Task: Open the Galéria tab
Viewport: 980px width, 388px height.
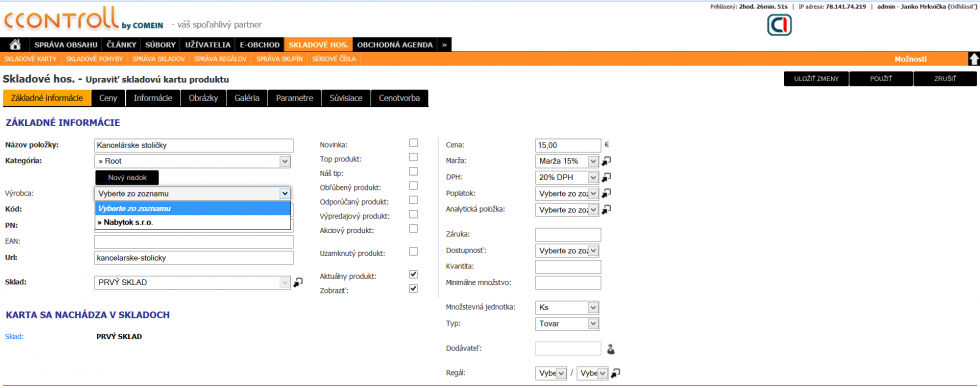Action: click(x=247, y=99)
